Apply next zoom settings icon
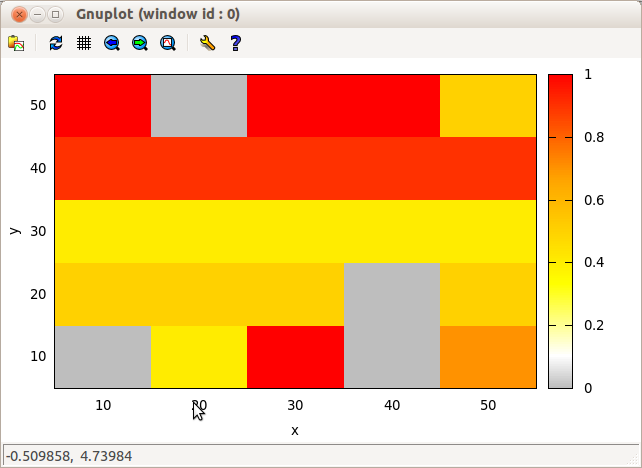Image resolution: width=642 pixels, height=468 pixels. tap(140, 43)
